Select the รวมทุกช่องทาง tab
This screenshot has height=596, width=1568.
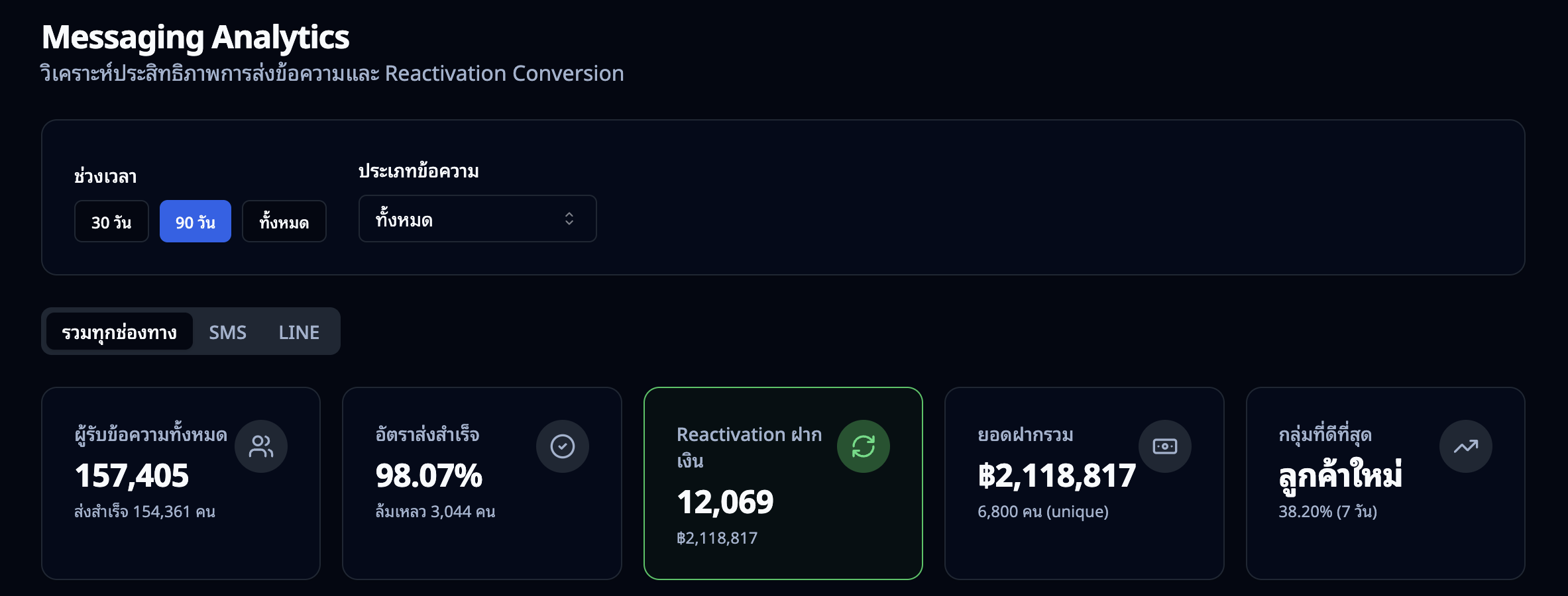click(119, 332)
